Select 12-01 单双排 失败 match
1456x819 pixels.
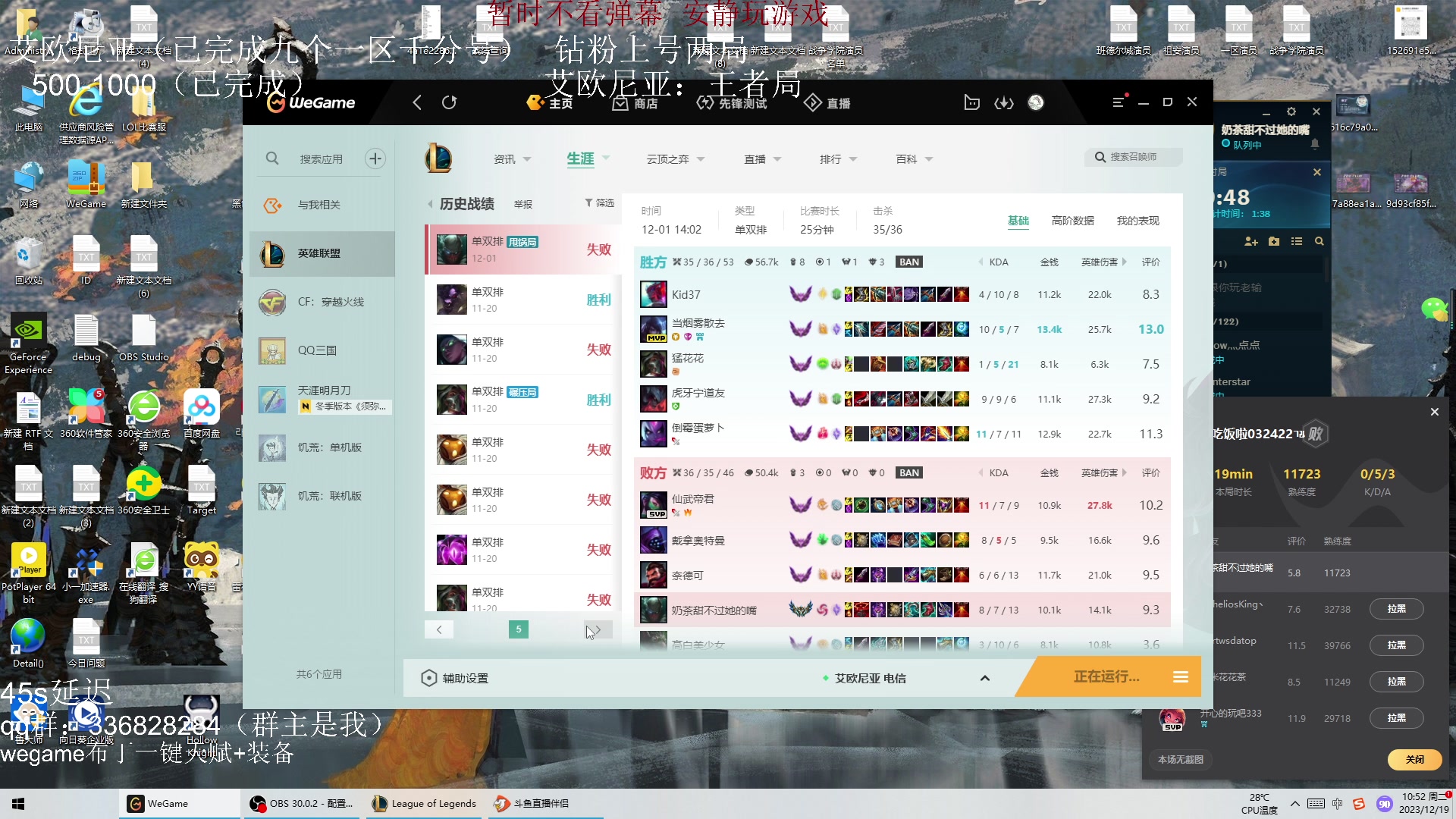pos(523,249)
